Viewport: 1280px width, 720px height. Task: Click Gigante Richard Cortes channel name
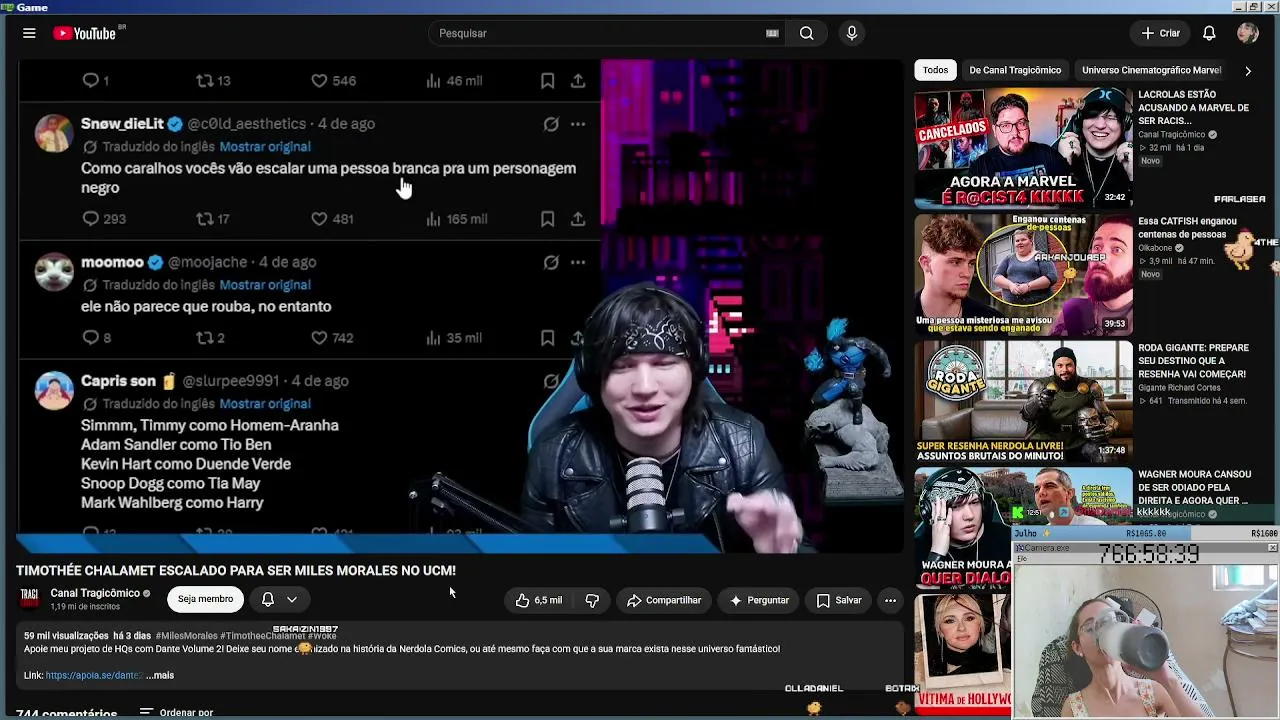coord(1180,387)
